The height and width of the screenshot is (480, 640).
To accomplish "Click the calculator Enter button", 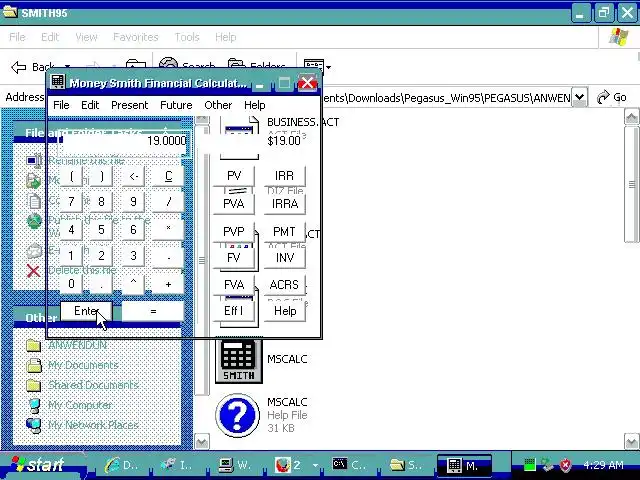I will (x=86, y=311).
